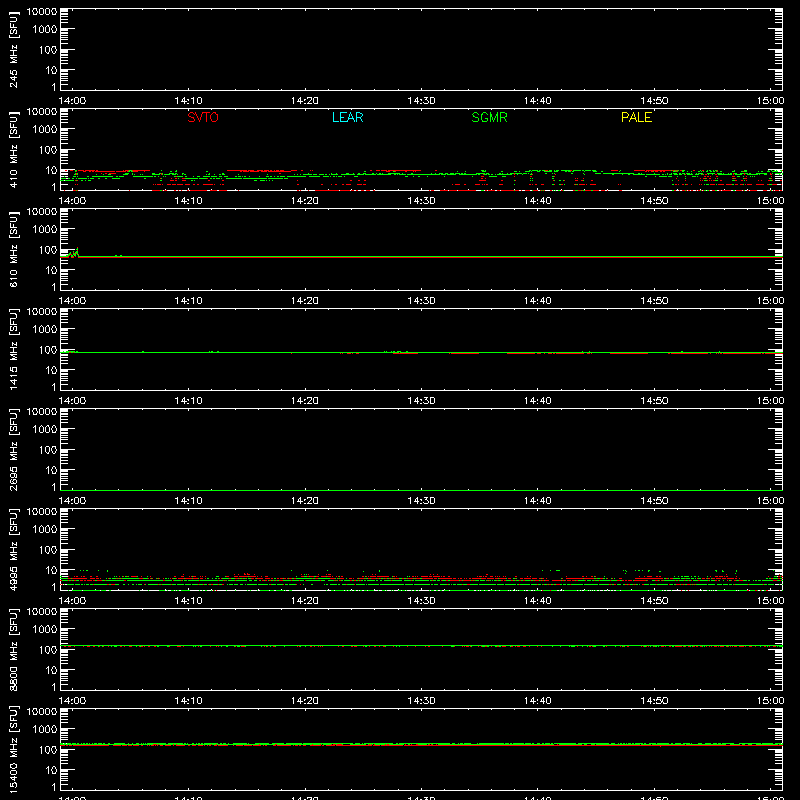Image resolution: width=800 pixels, height=800 pixels.
Task: Click the 10000 tick on the 4995 MHz axis
Action: (42, 512)
